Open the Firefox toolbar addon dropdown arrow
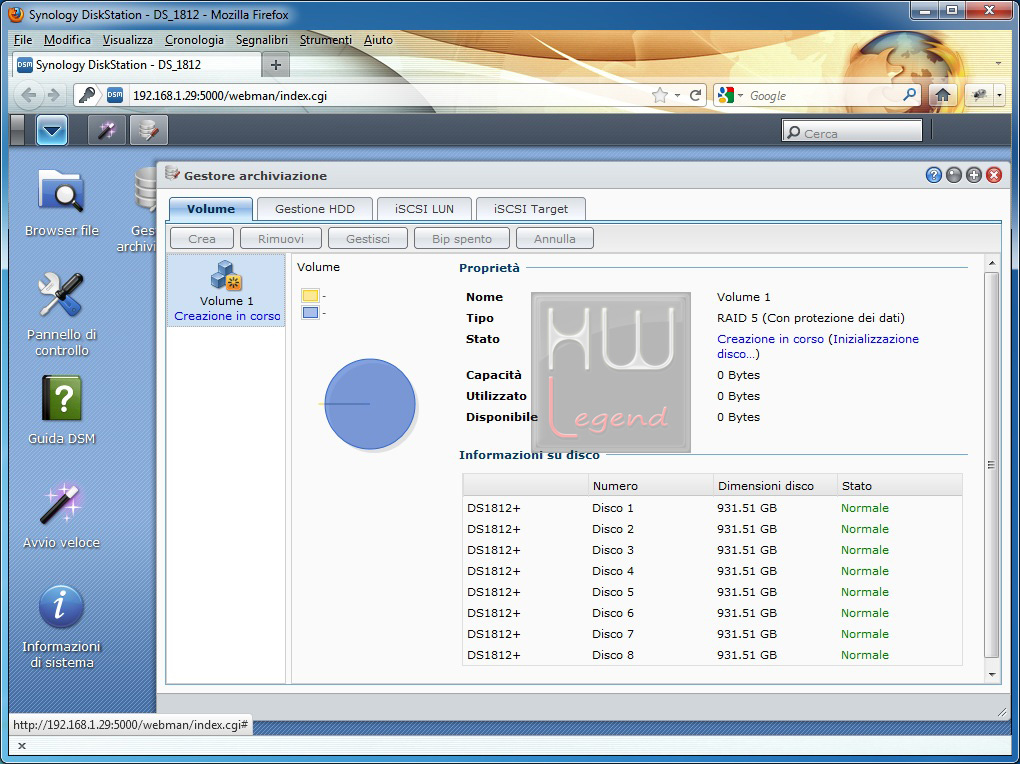This screenshot has height=764, width=1020. (x=999, y=96)
